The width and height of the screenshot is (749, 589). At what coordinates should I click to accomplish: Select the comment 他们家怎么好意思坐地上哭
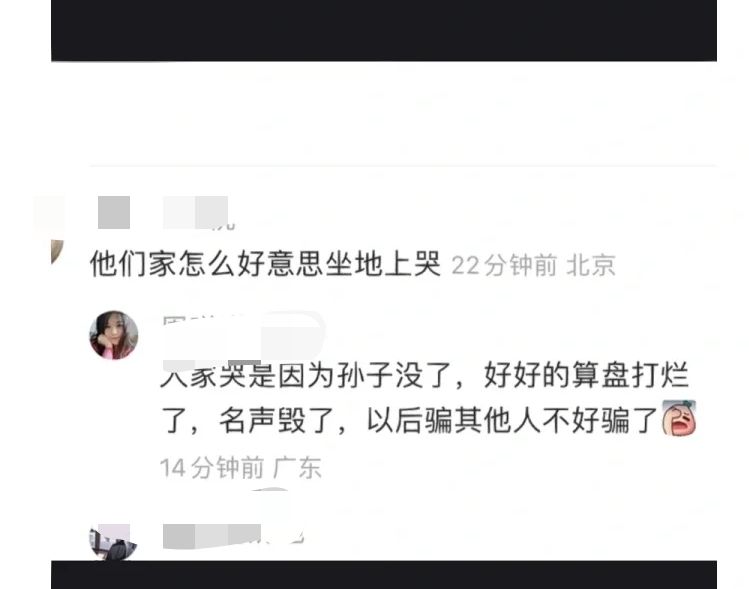[265, 264]
